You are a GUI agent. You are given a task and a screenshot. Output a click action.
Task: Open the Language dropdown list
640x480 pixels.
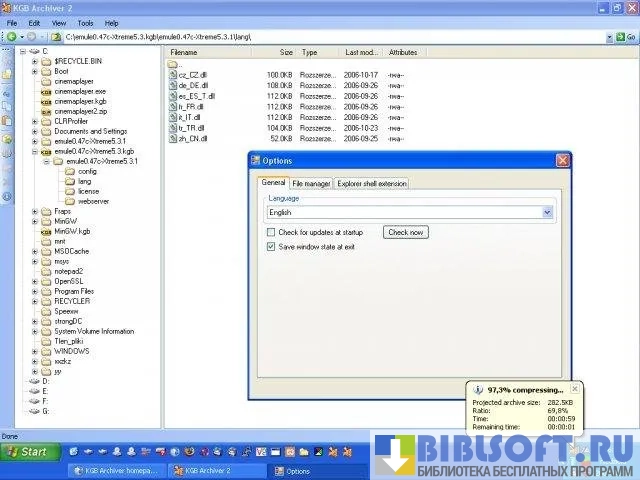click(547, 212)
